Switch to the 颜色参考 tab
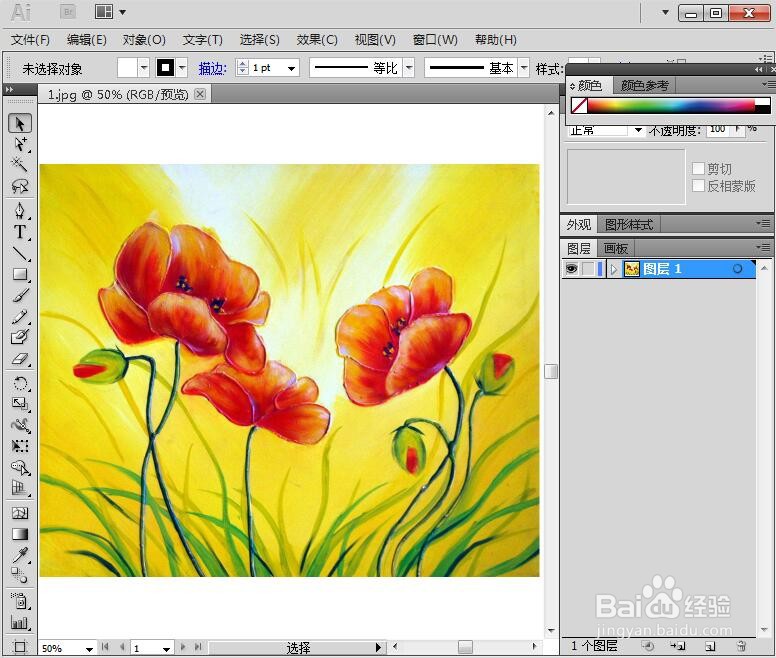 coord(644,86)
